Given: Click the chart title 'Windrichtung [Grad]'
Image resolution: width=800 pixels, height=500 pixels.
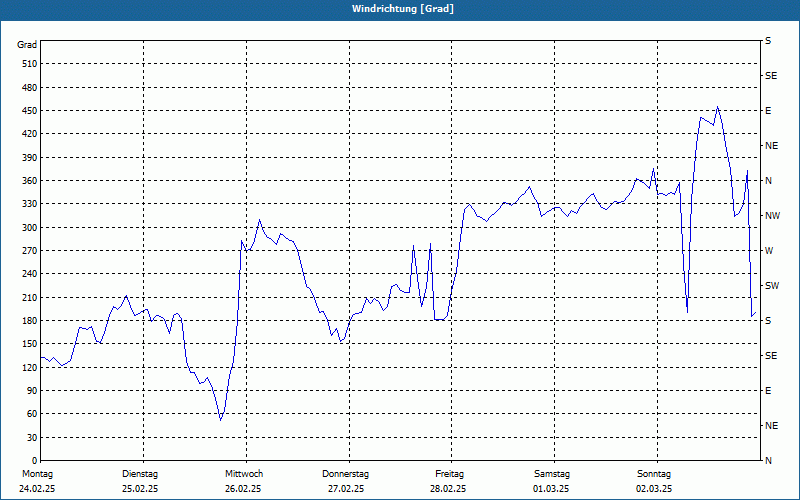Looking at the screenshot, I should coord(403,9).
